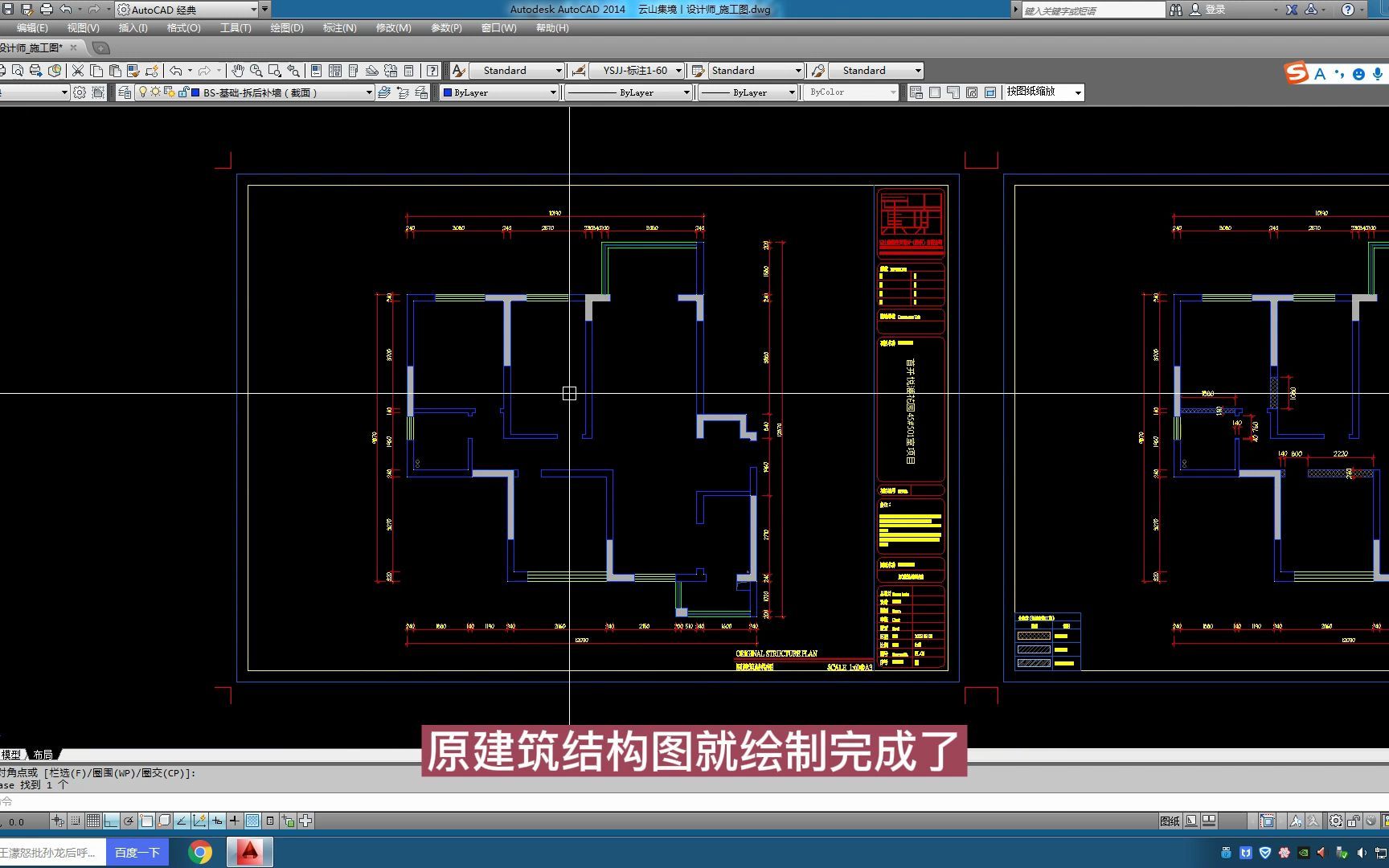
Task: Toggle Object Snap in status bar
Action: coord(146,821)
